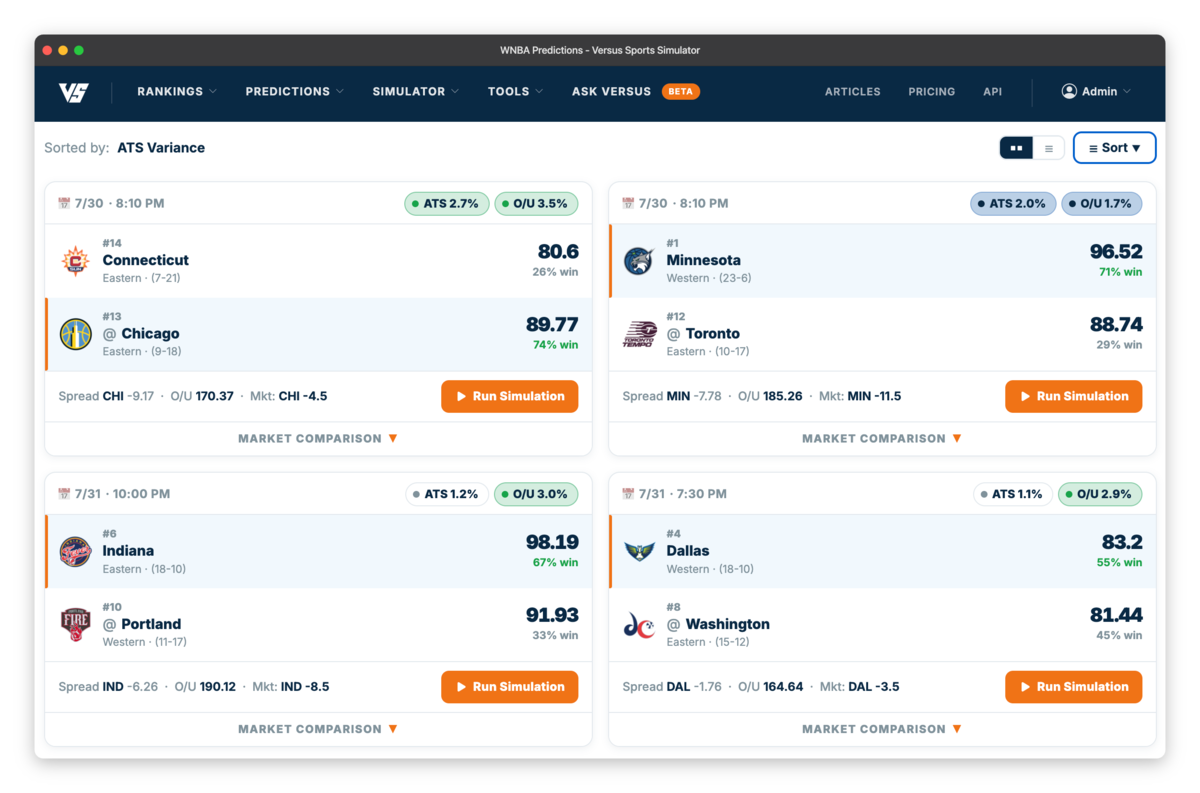
Task: Run Simulation for Minnesota at Toronto
Action: (x=1073, y=396)
